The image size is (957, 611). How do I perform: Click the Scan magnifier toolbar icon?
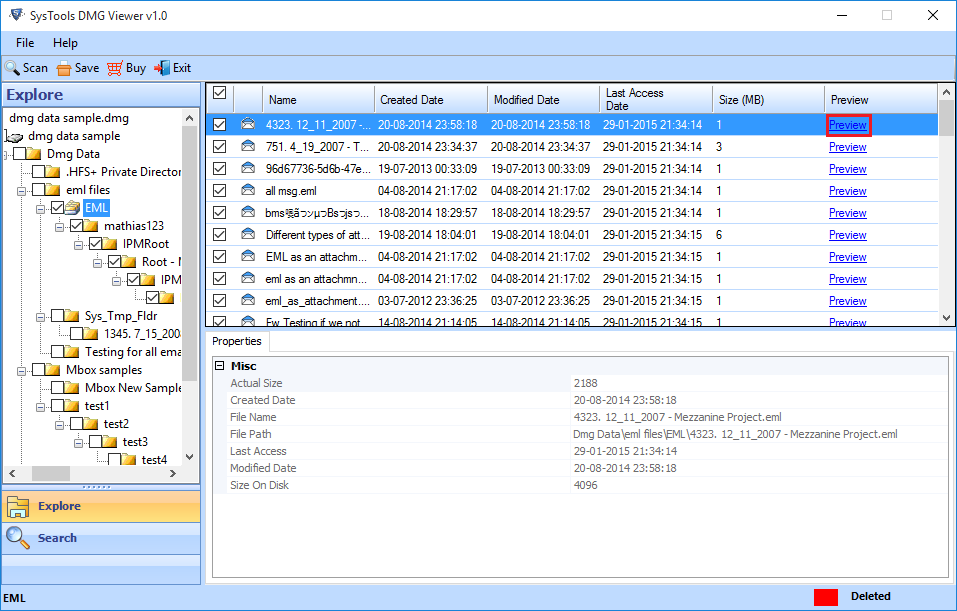(12, 68)
